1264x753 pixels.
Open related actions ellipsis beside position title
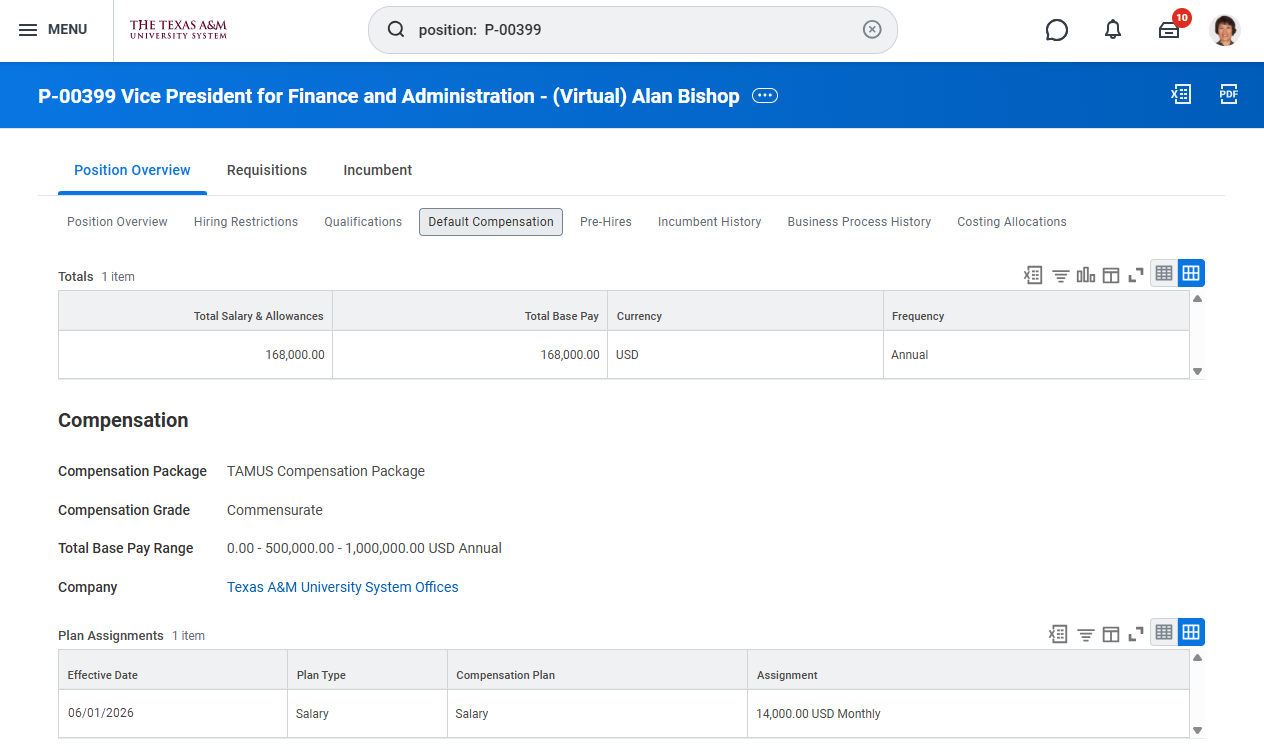[765, 96]
